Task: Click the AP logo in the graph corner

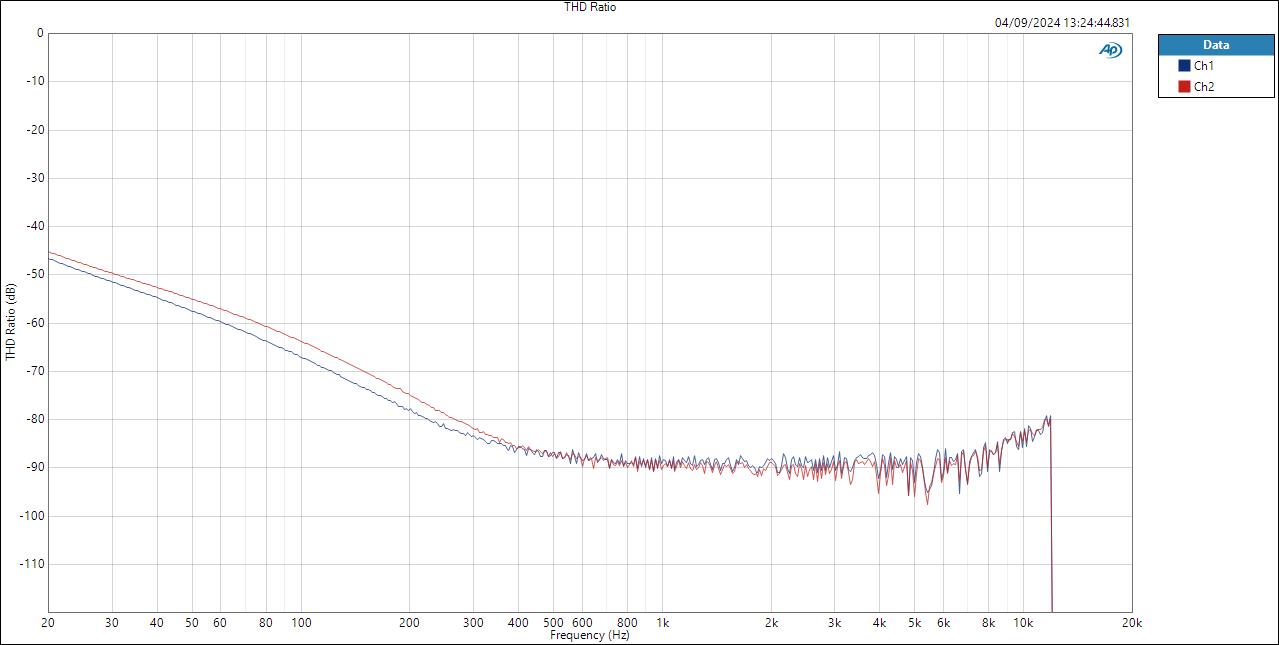Action: (1110, 47)
